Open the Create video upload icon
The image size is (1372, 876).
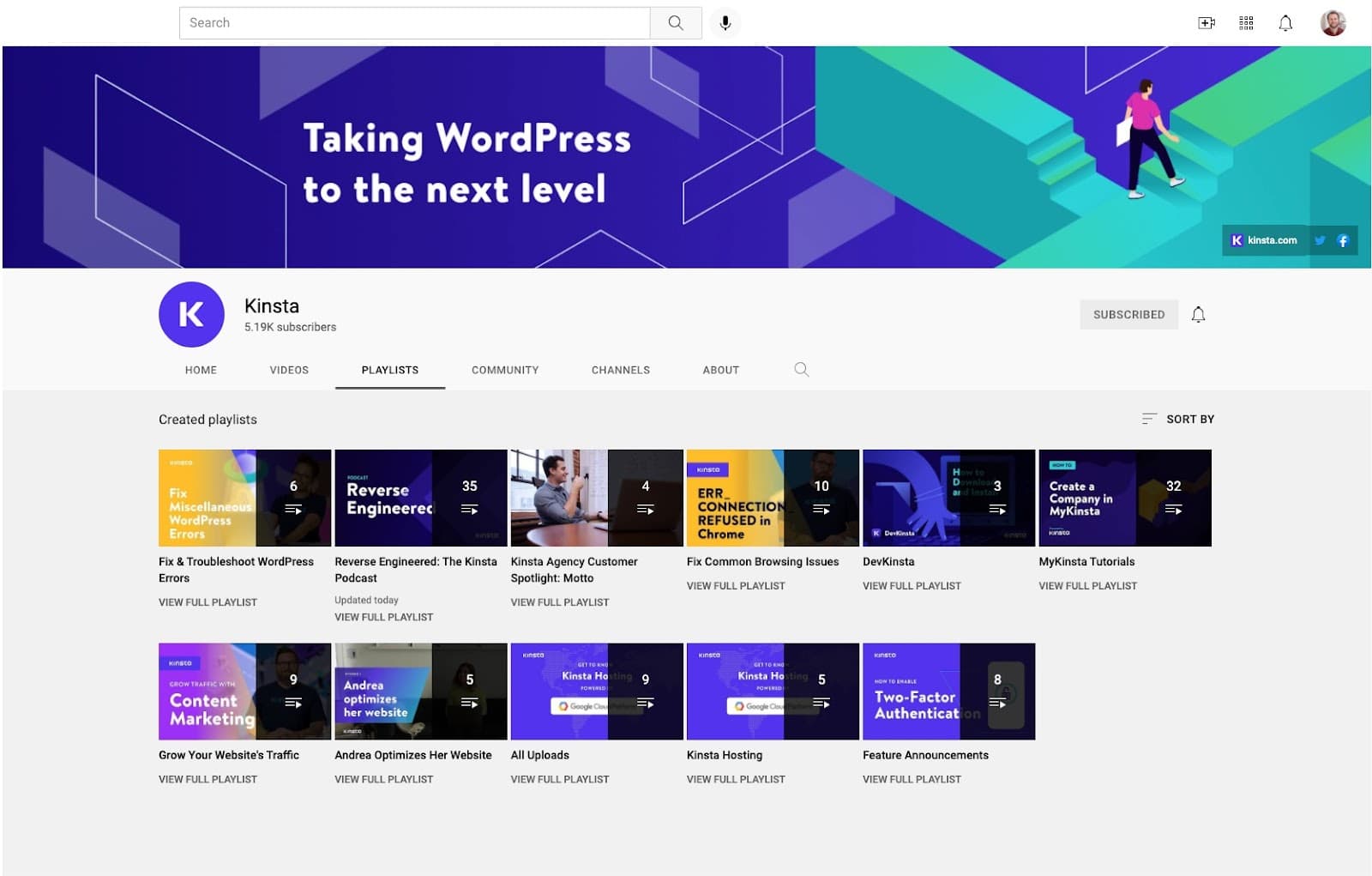click(1207, 23)
